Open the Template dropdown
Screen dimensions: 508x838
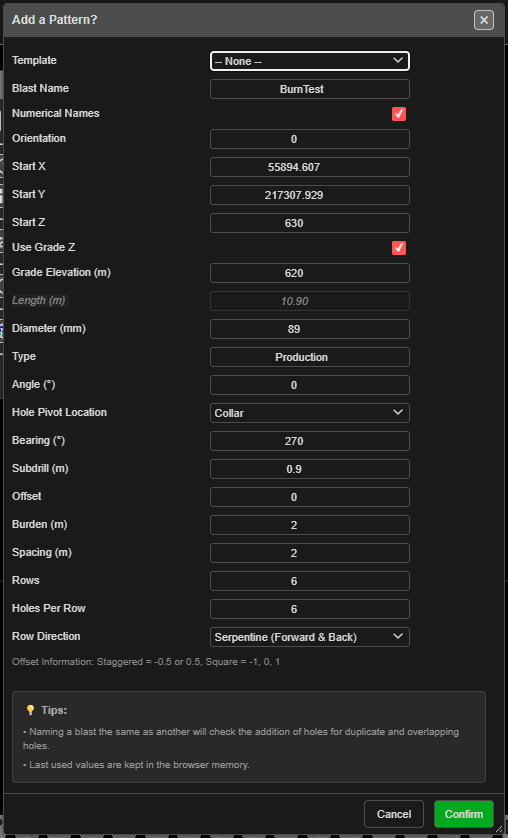tap(310, 61)
